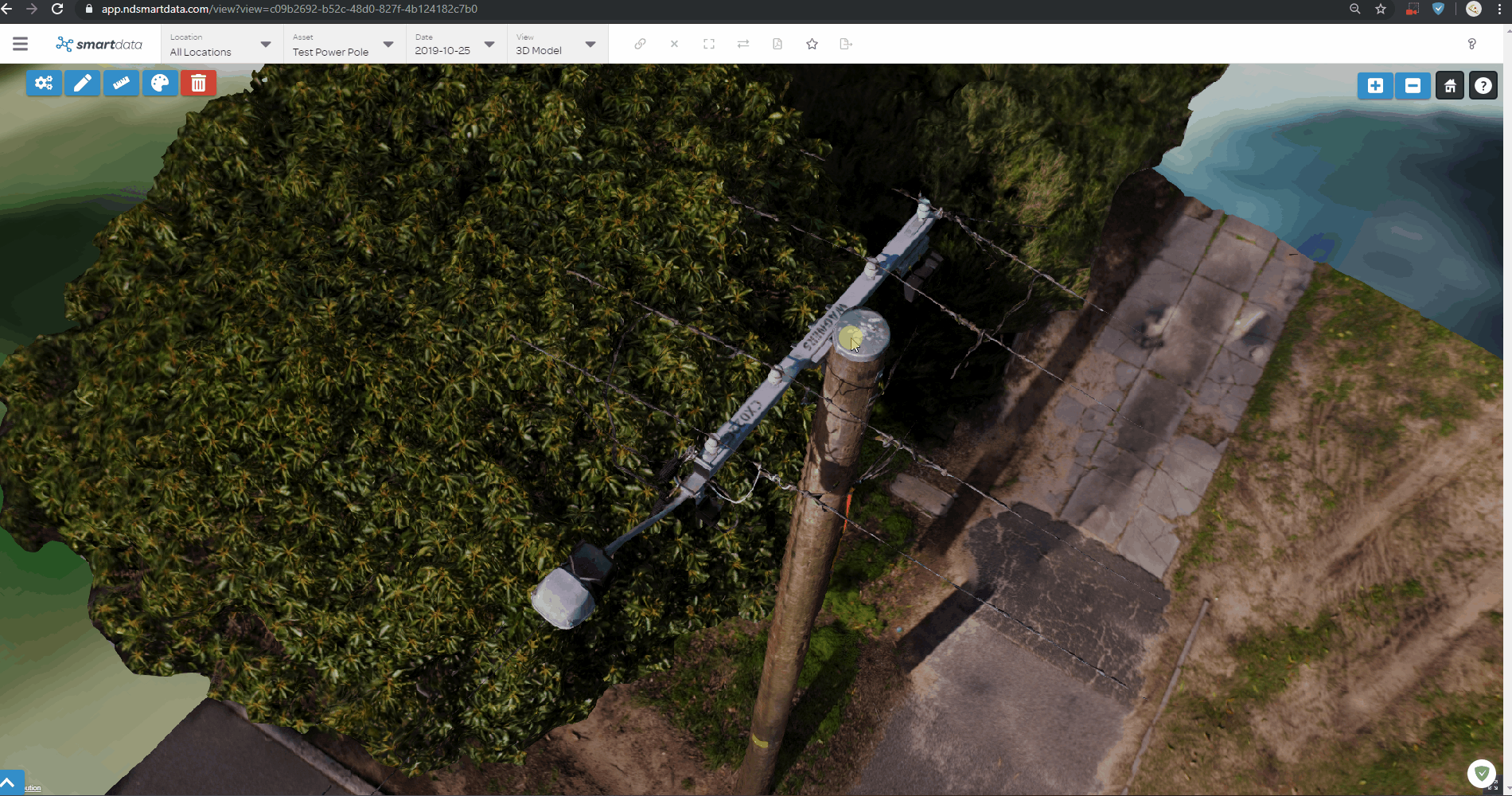Open the viewer help question mark button
Viewport: 1512px width, 796px height.
pyautogui.click(x=1483, y=86)
